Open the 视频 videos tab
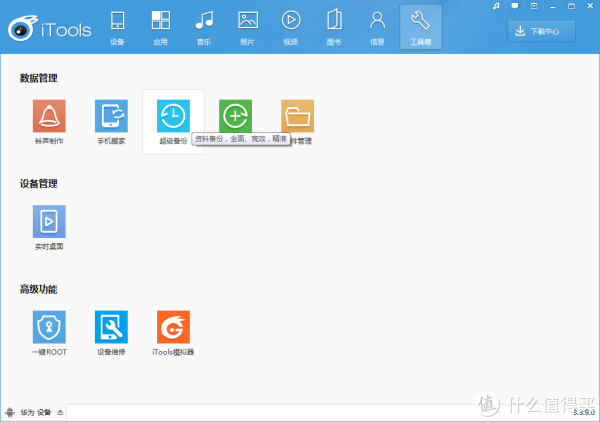Image resolution: width=600 pixels, height=422 pixels. (291, 27)
